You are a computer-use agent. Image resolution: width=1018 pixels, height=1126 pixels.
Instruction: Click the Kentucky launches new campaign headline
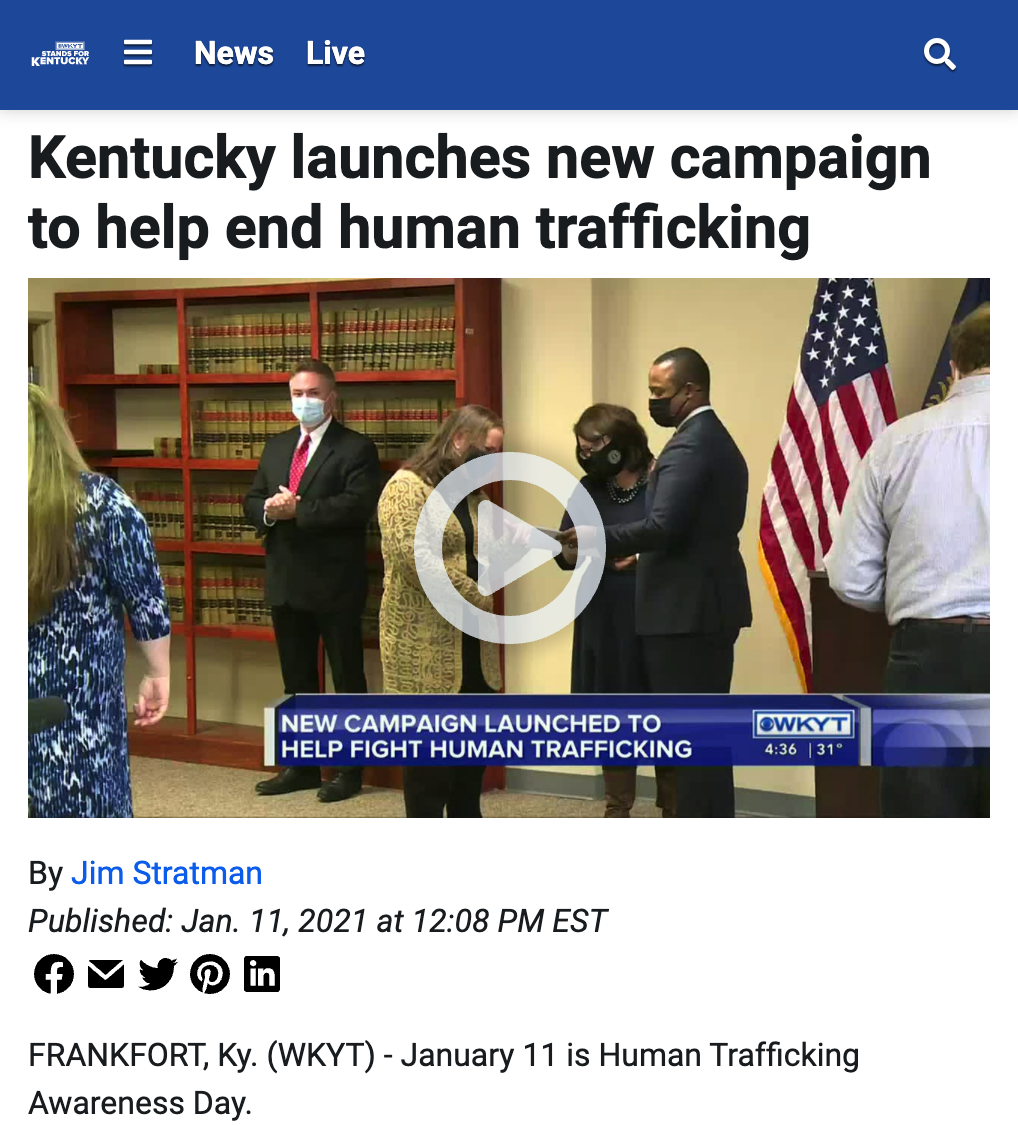point(480,192)
